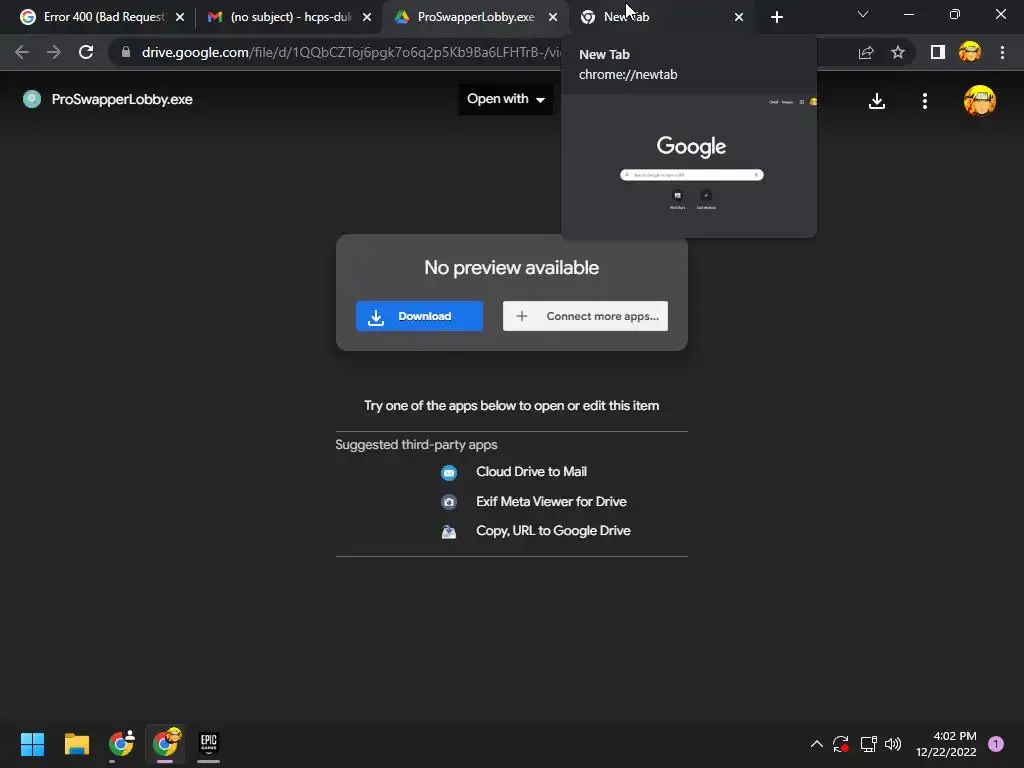Click the browser back arrow

22,52
